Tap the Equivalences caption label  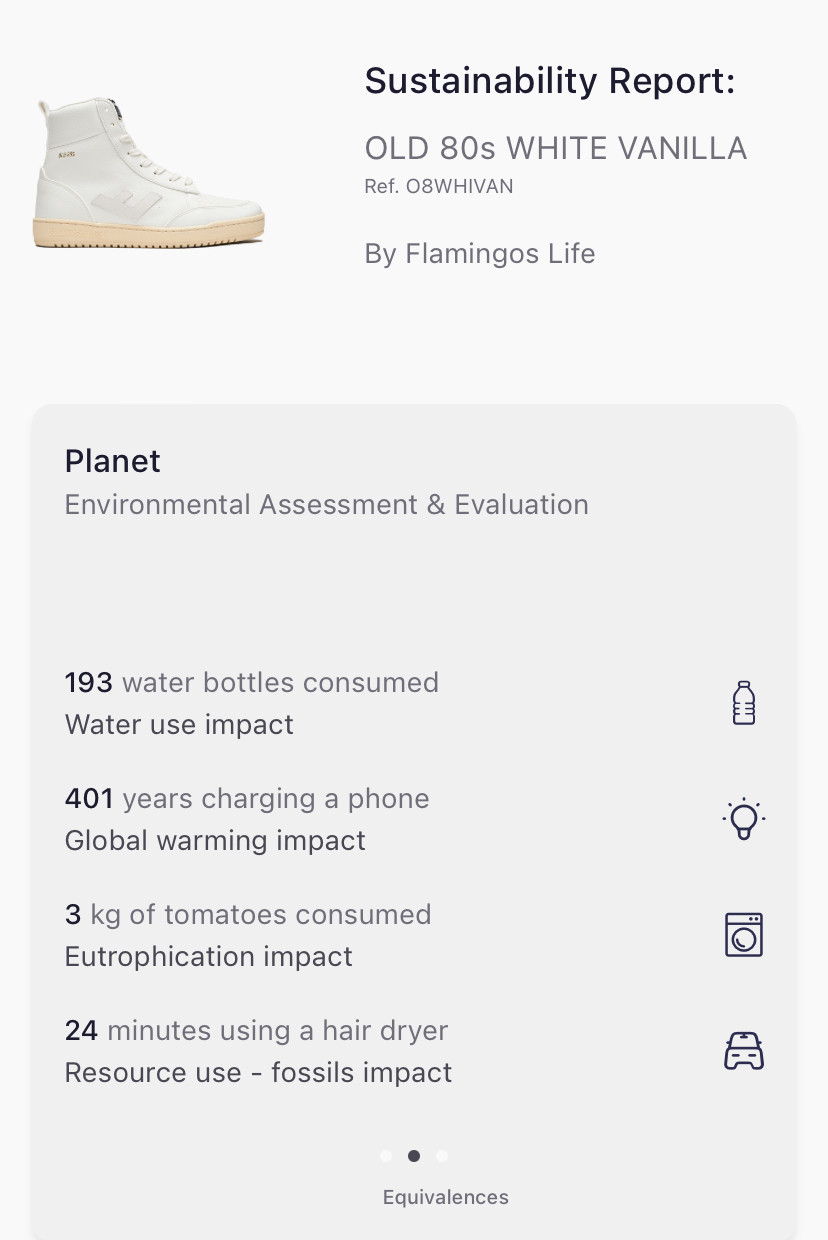(445, 1197)
